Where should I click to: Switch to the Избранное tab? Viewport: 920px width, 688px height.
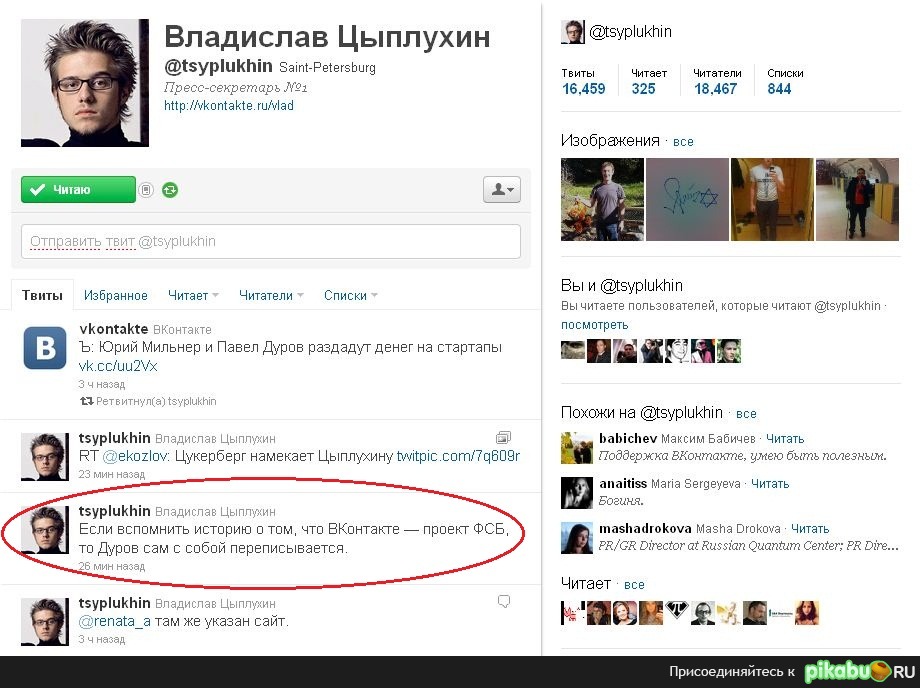point(116,296)
